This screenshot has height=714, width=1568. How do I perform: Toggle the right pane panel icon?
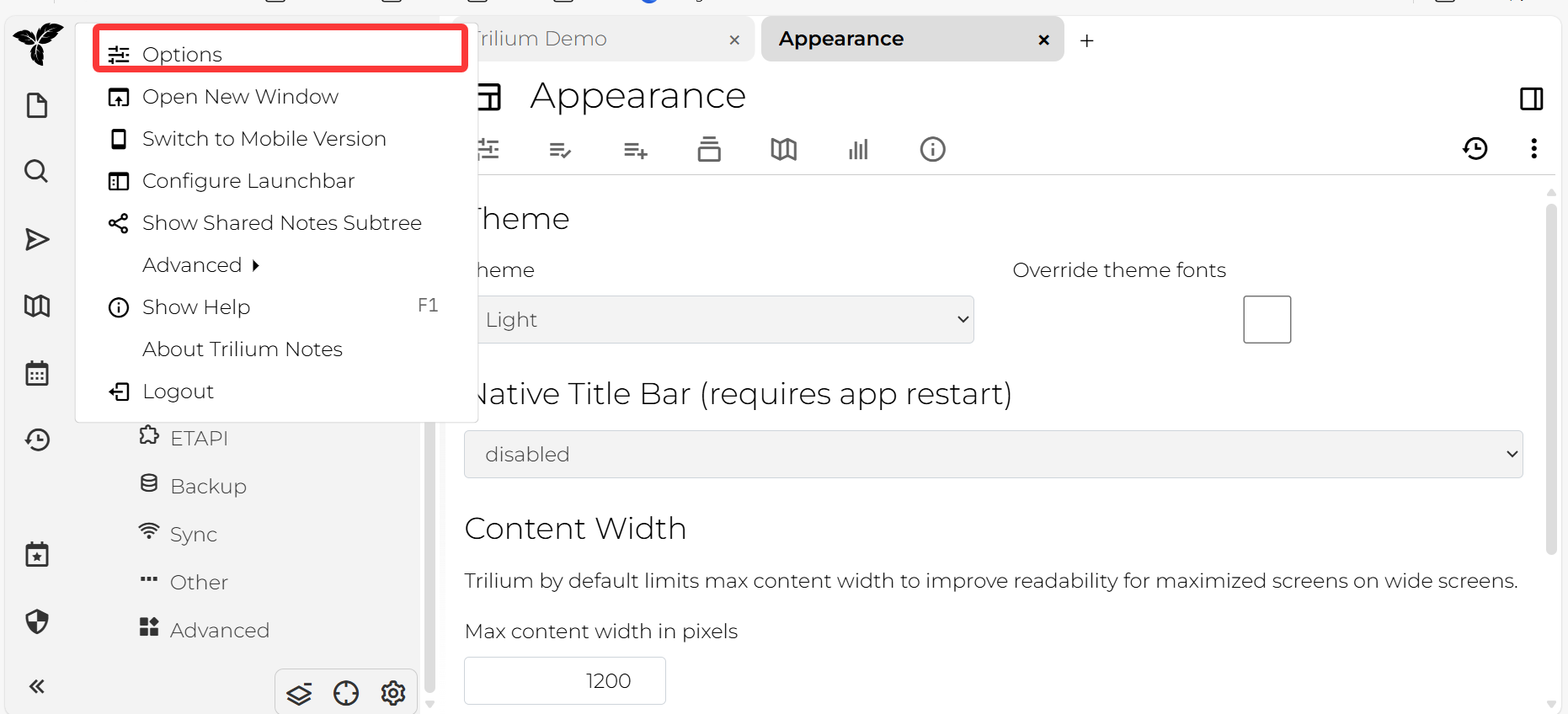(x=1532, y=99)
